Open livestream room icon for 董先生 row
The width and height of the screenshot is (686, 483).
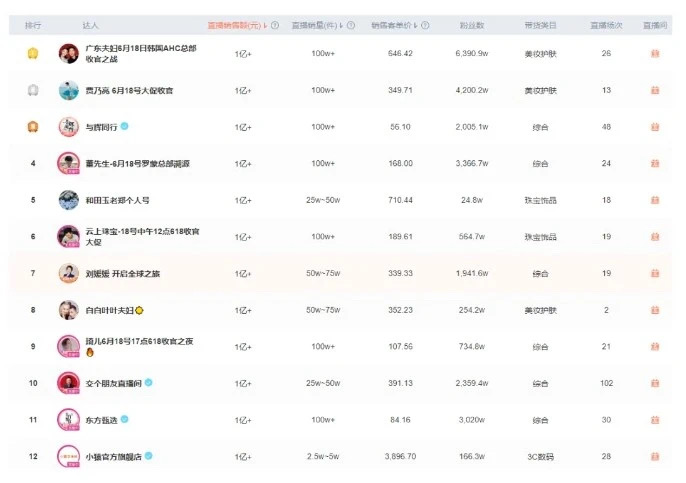pyautogui.click(x=655, y=163)
